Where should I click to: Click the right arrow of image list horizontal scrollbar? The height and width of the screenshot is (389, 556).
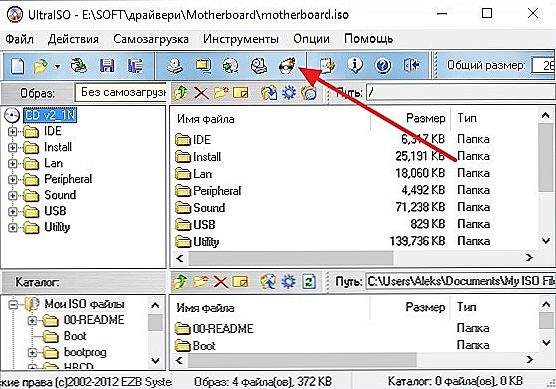[529, 257]
